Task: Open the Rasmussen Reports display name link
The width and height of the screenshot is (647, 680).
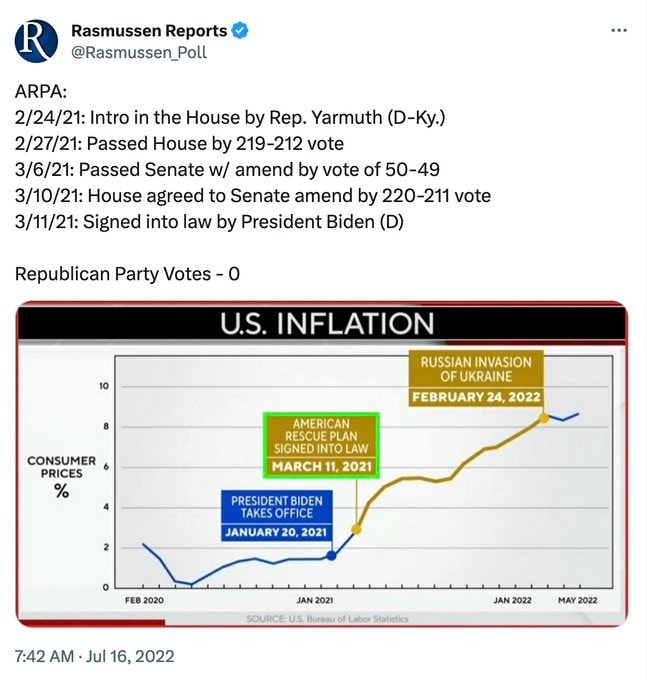Action: click(x=149, y=31)
